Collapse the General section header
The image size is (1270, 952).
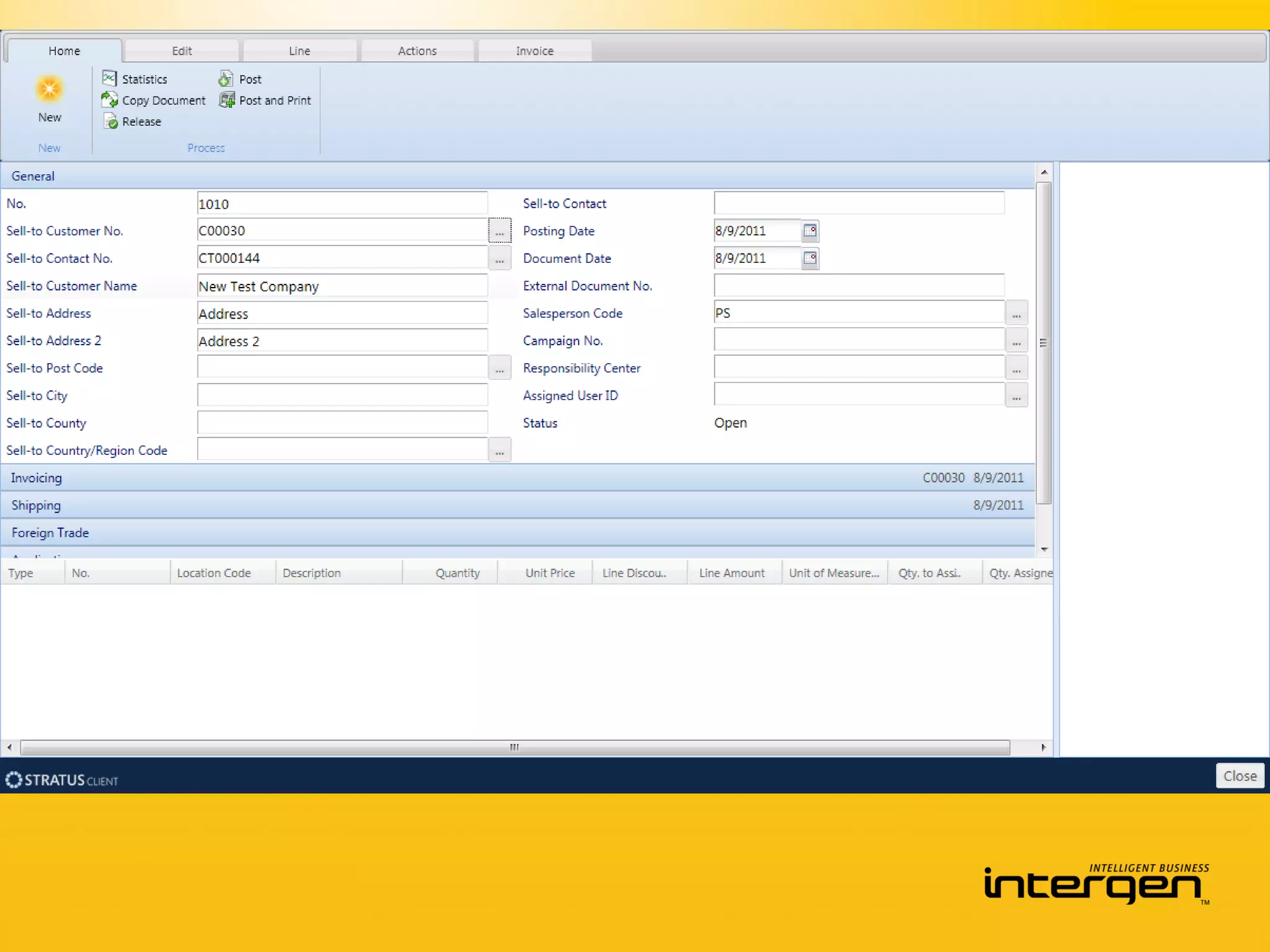pos(517,176)
